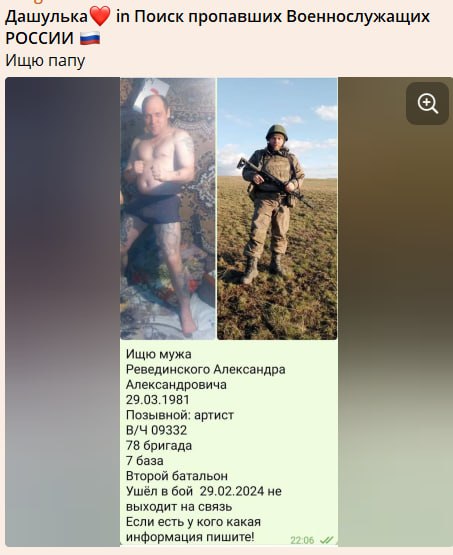
Task: Click the text Позывной: артист
Action: pos(180,415)
